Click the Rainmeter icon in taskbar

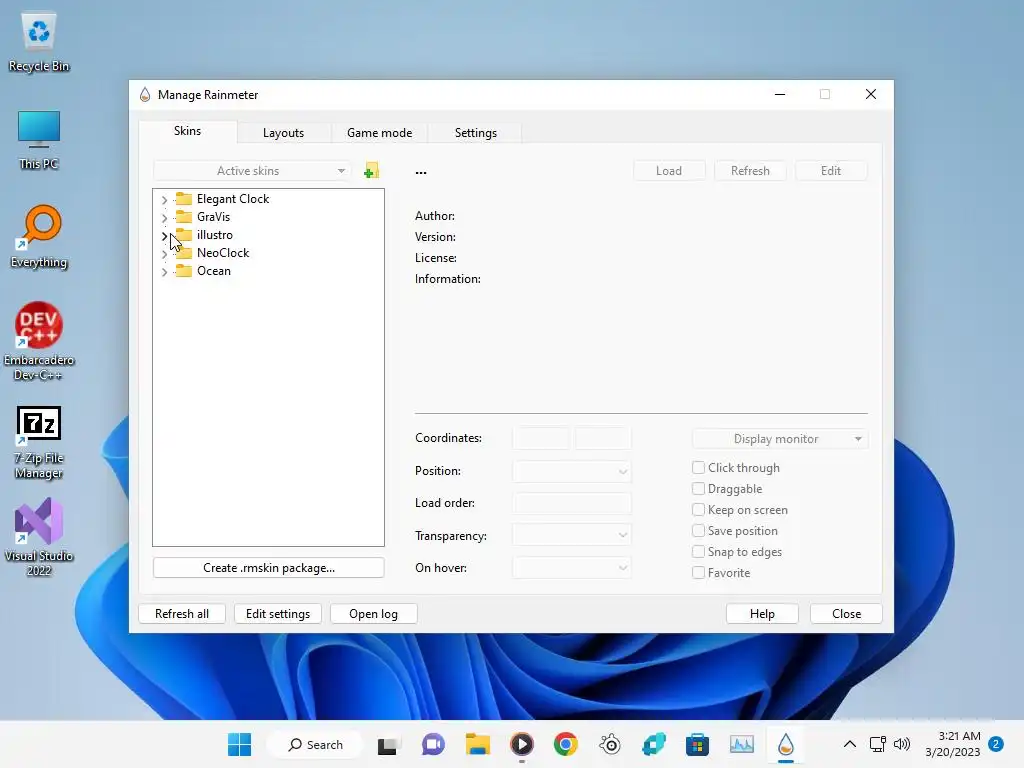click(786, 744)
